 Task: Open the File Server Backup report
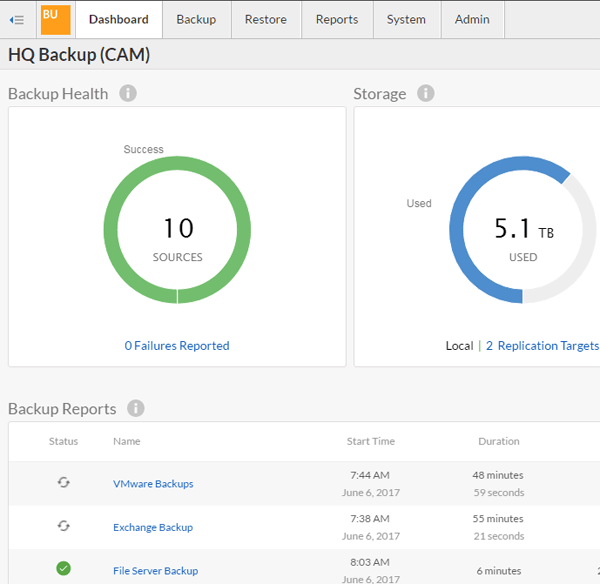[155, 571]
